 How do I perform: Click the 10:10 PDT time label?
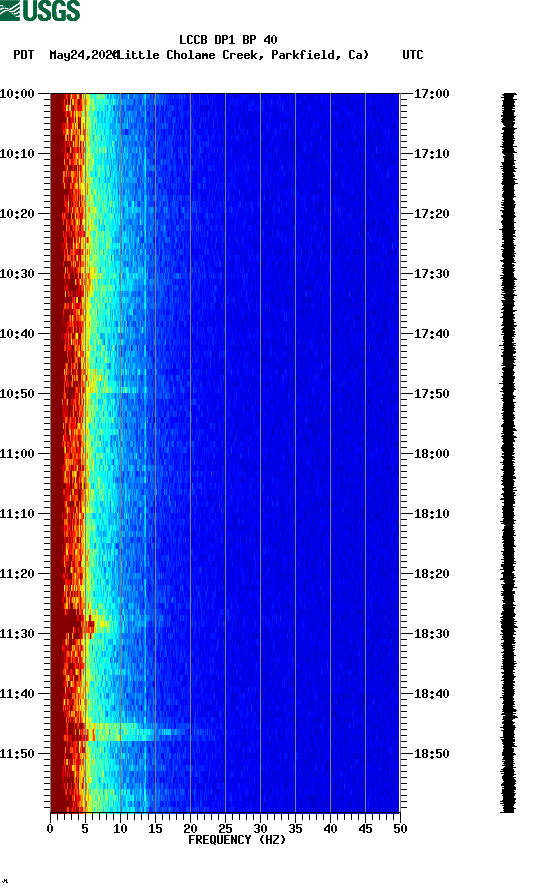17,154
